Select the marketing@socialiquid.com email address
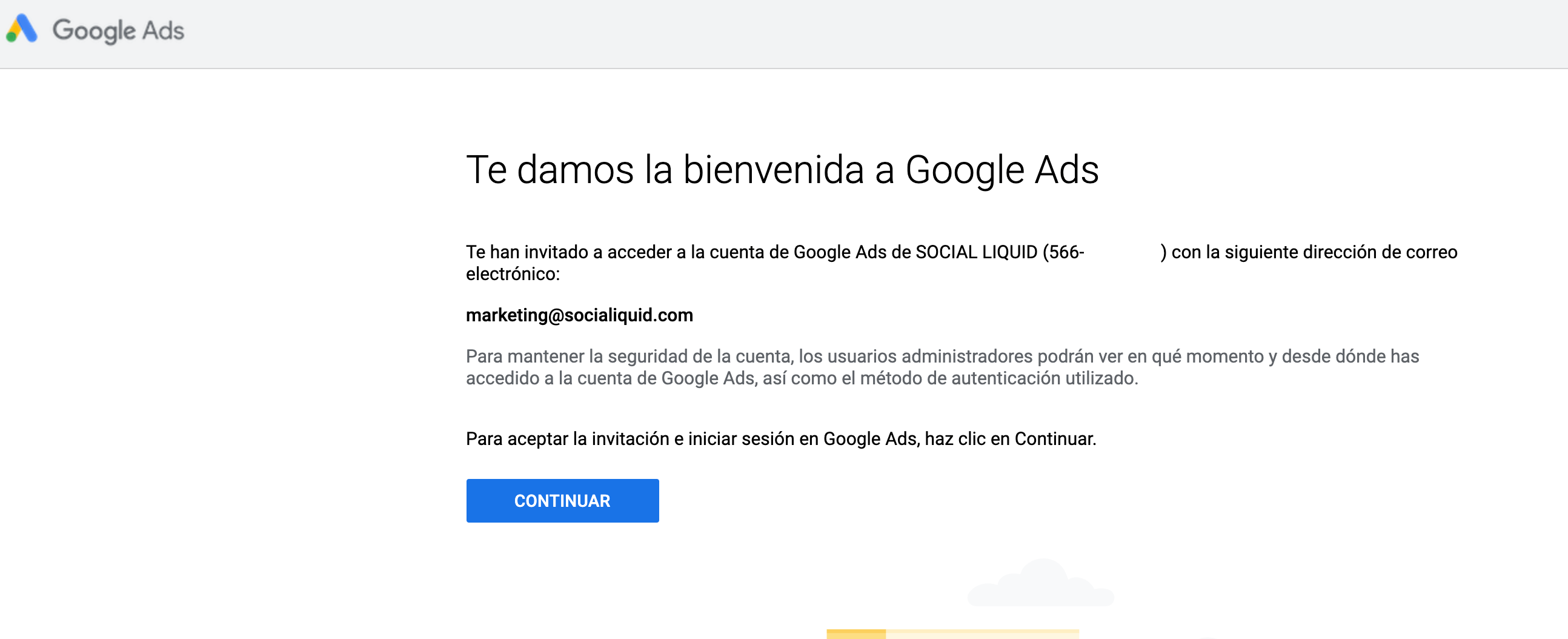1568x639 pixels. click(x=579, y=315)
